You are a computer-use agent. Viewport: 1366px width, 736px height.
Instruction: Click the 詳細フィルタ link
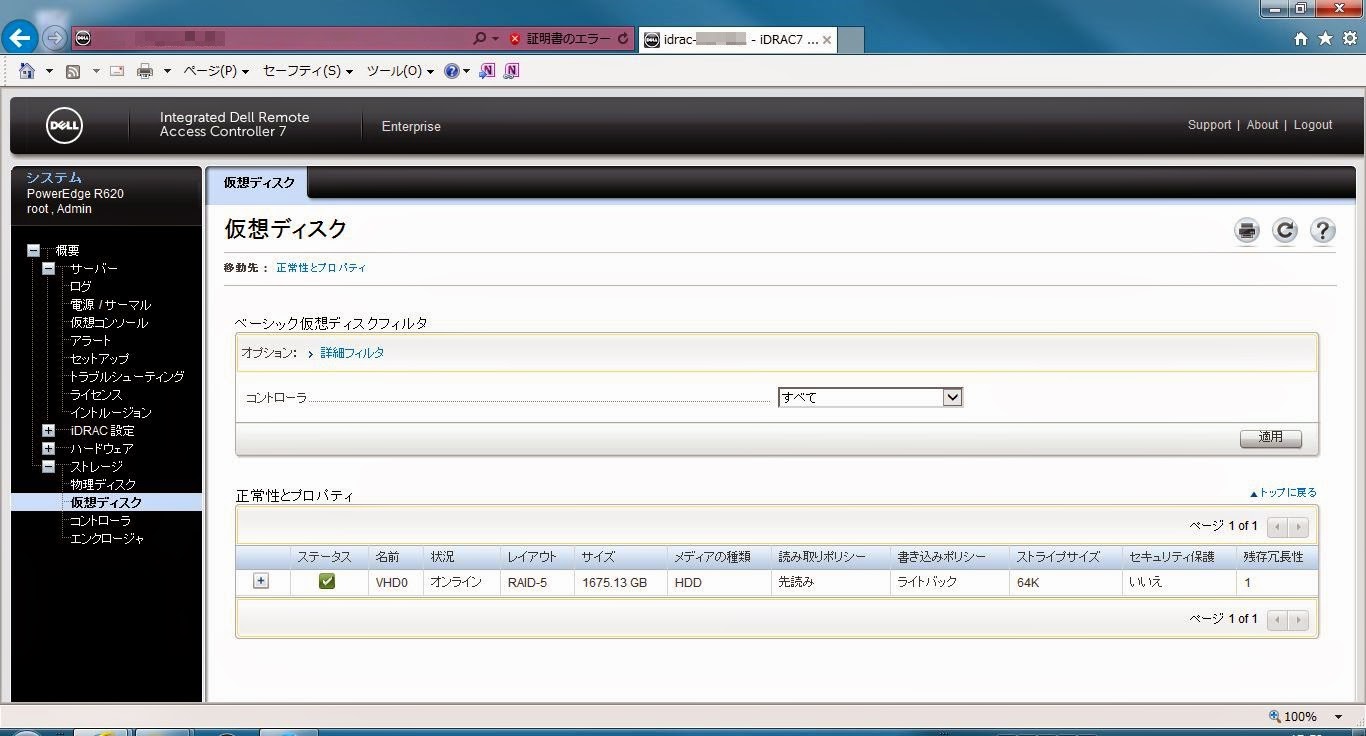point(352,353)
